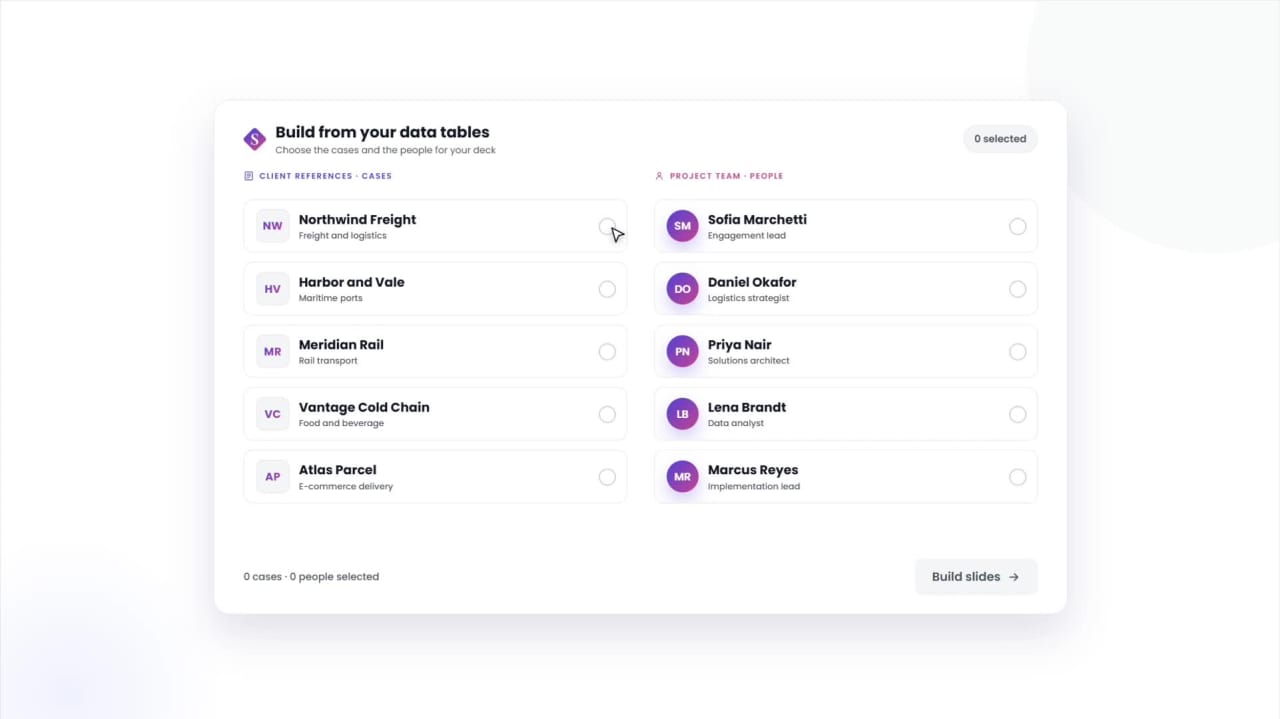This screenshot has width=1280, height=719.
Task: Click the PN avatar for Priya Nair
Action: pyautogui.click(x=682, y=351)
